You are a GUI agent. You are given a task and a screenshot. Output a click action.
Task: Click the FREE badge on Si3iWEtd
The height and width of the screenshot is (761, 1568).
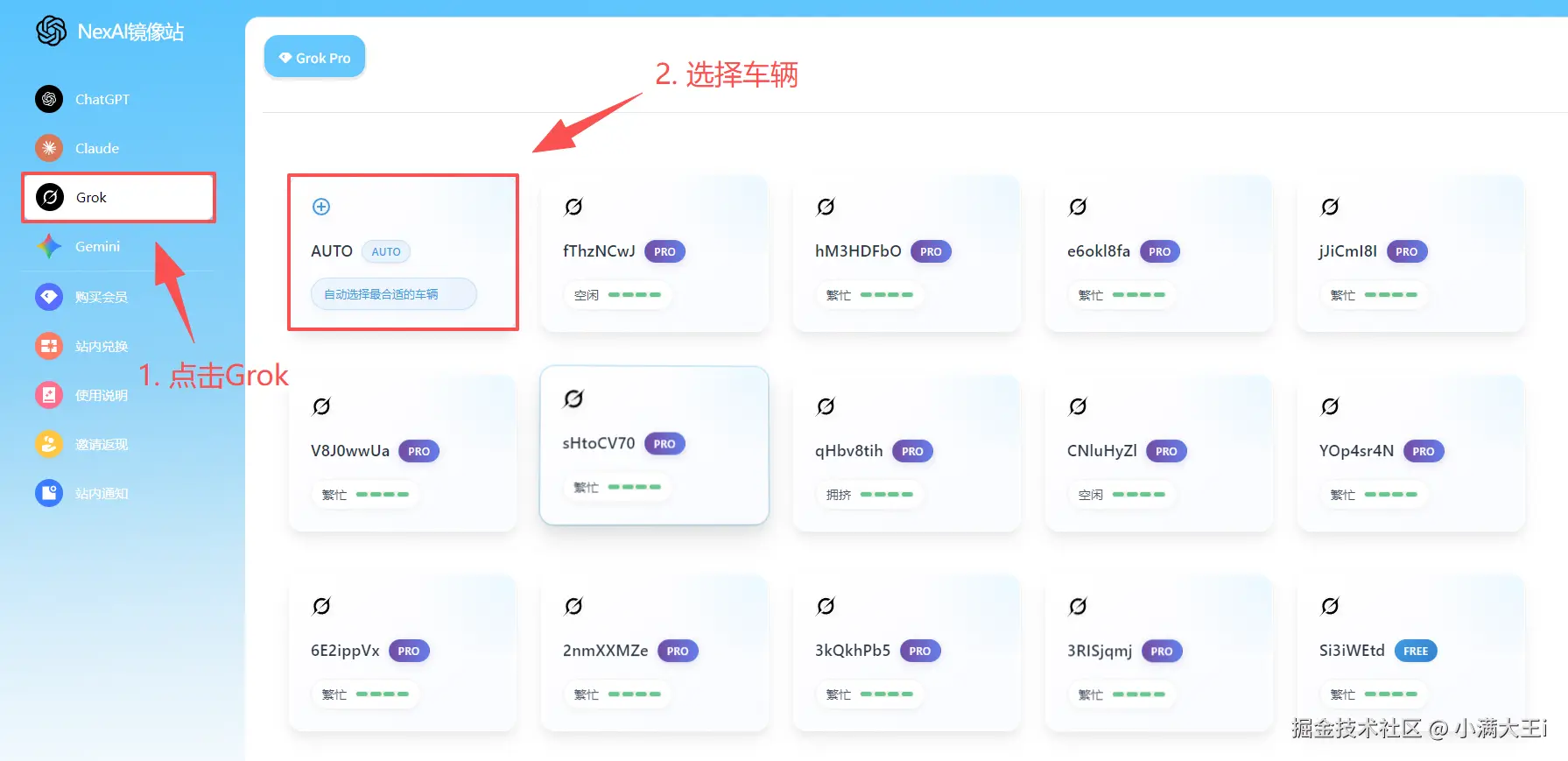coord(1416,651)
